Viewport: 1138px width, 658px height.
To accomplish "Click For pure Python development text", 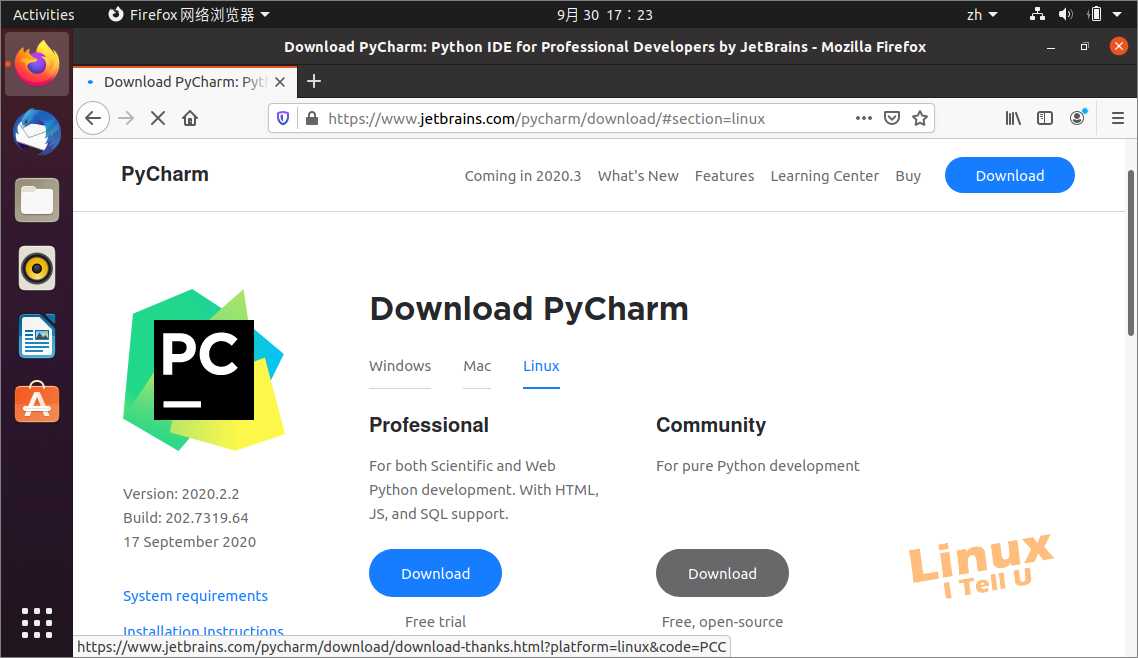I will click(x=758, y=466).
